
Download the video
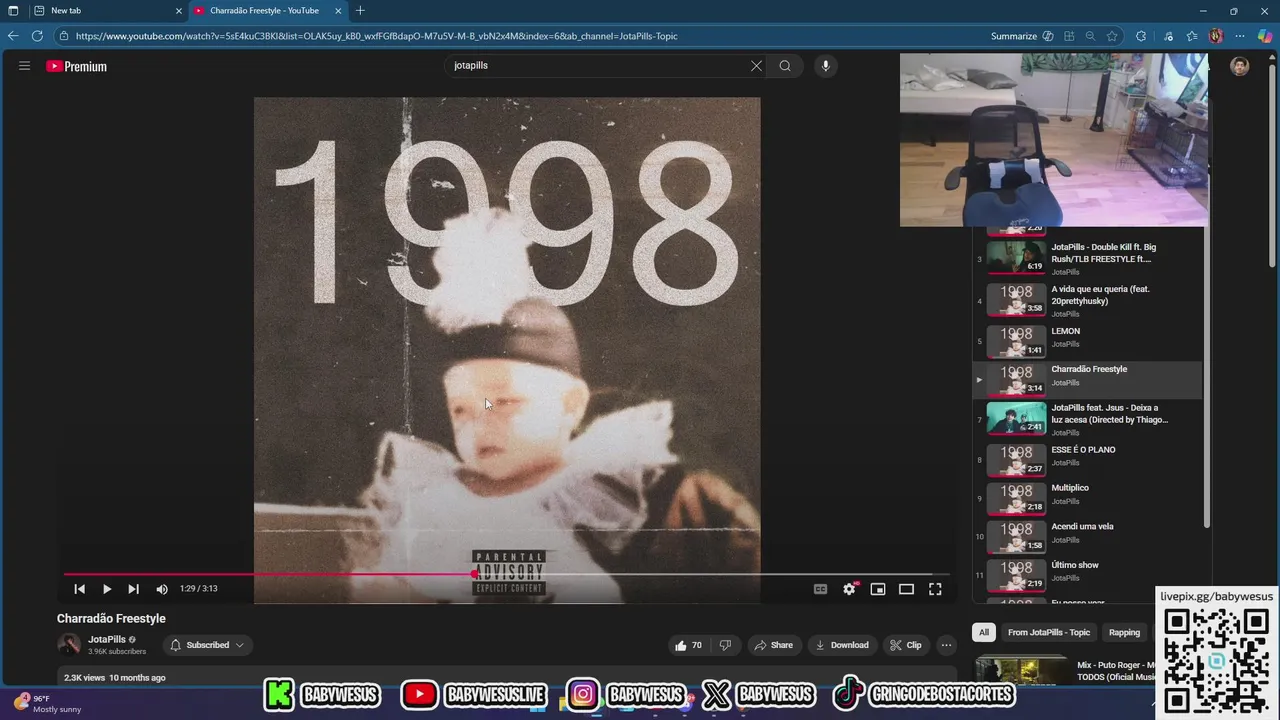(841, 645)
